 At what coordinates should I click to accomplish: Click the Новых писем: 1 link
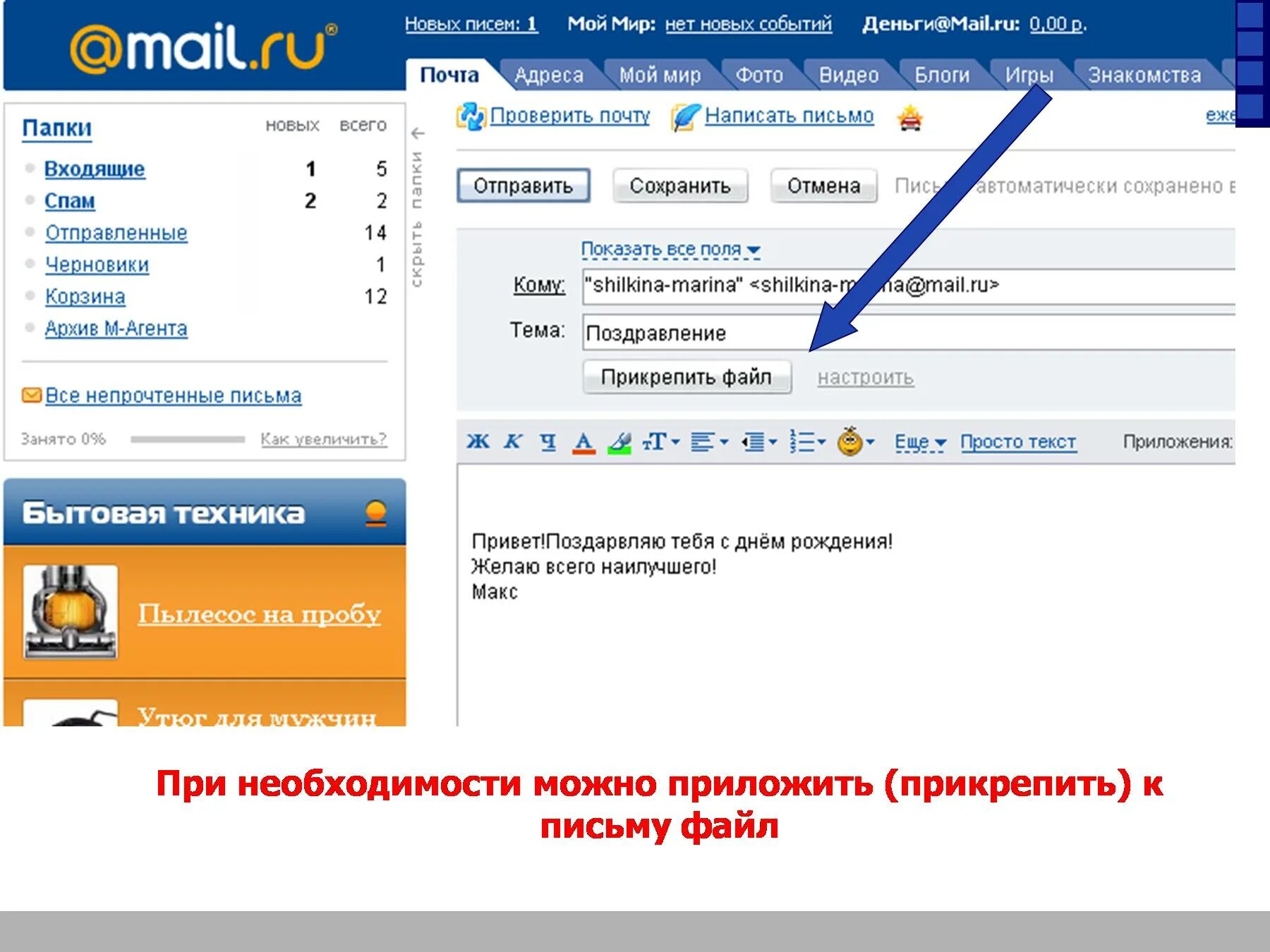click(471, 24)
